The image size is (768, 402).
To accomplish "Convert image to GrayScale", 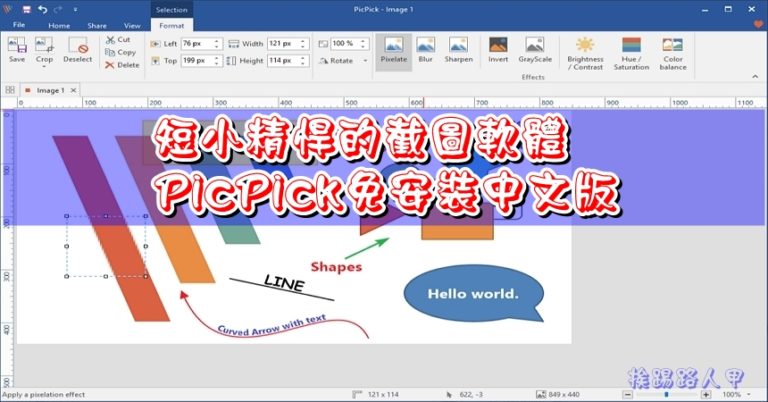I will click(x=535, y=50).
